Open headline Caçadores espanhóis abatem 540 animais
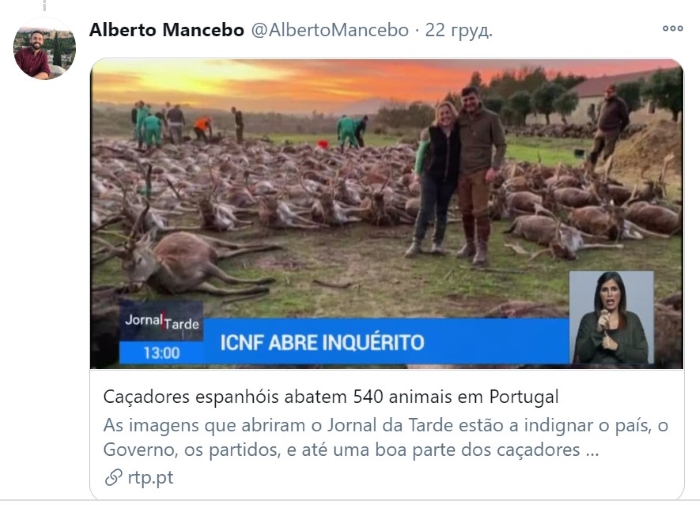 [x=331, y=396]
